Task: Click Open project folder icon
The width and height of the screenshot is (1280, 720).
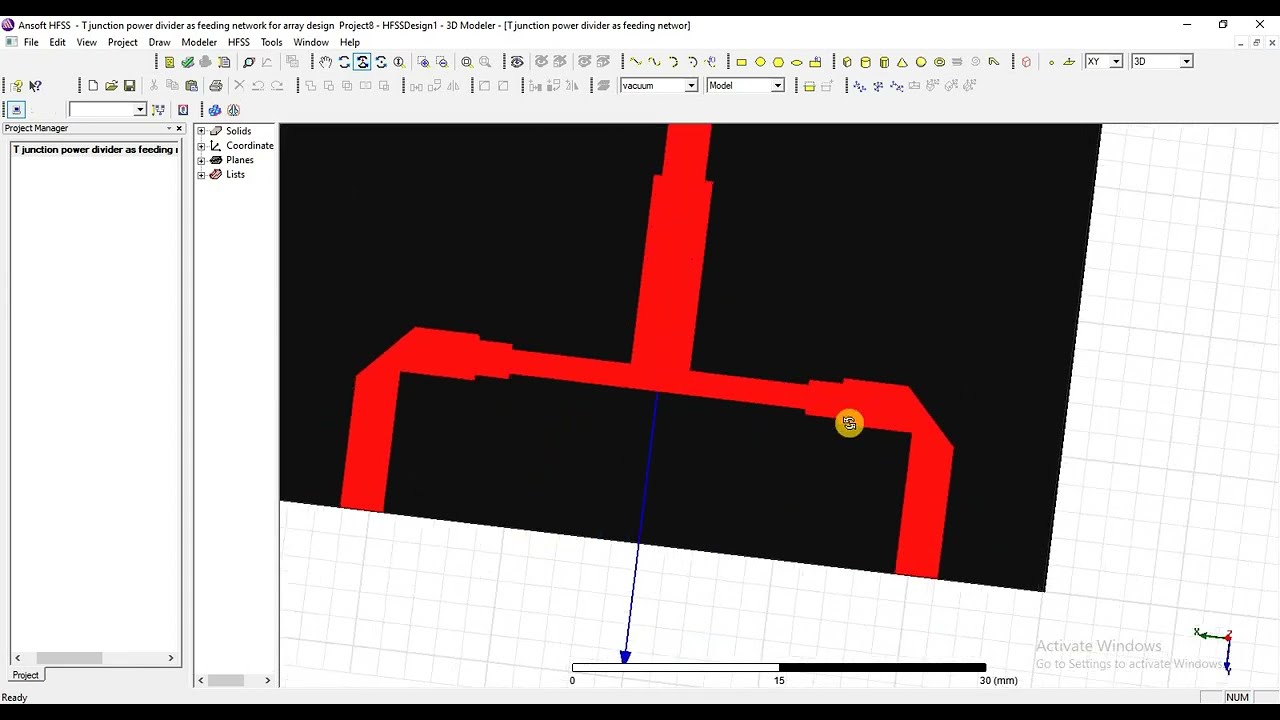Action: tap(111, 86)
